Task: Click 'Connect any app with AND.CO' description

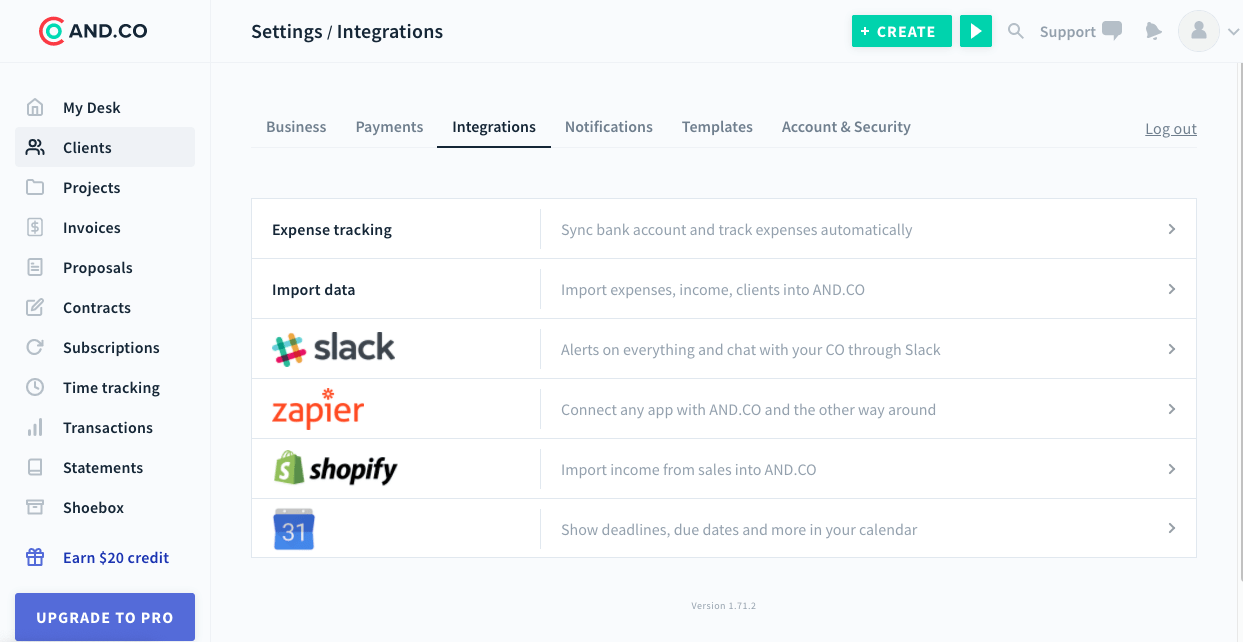Action: (748, 410)
